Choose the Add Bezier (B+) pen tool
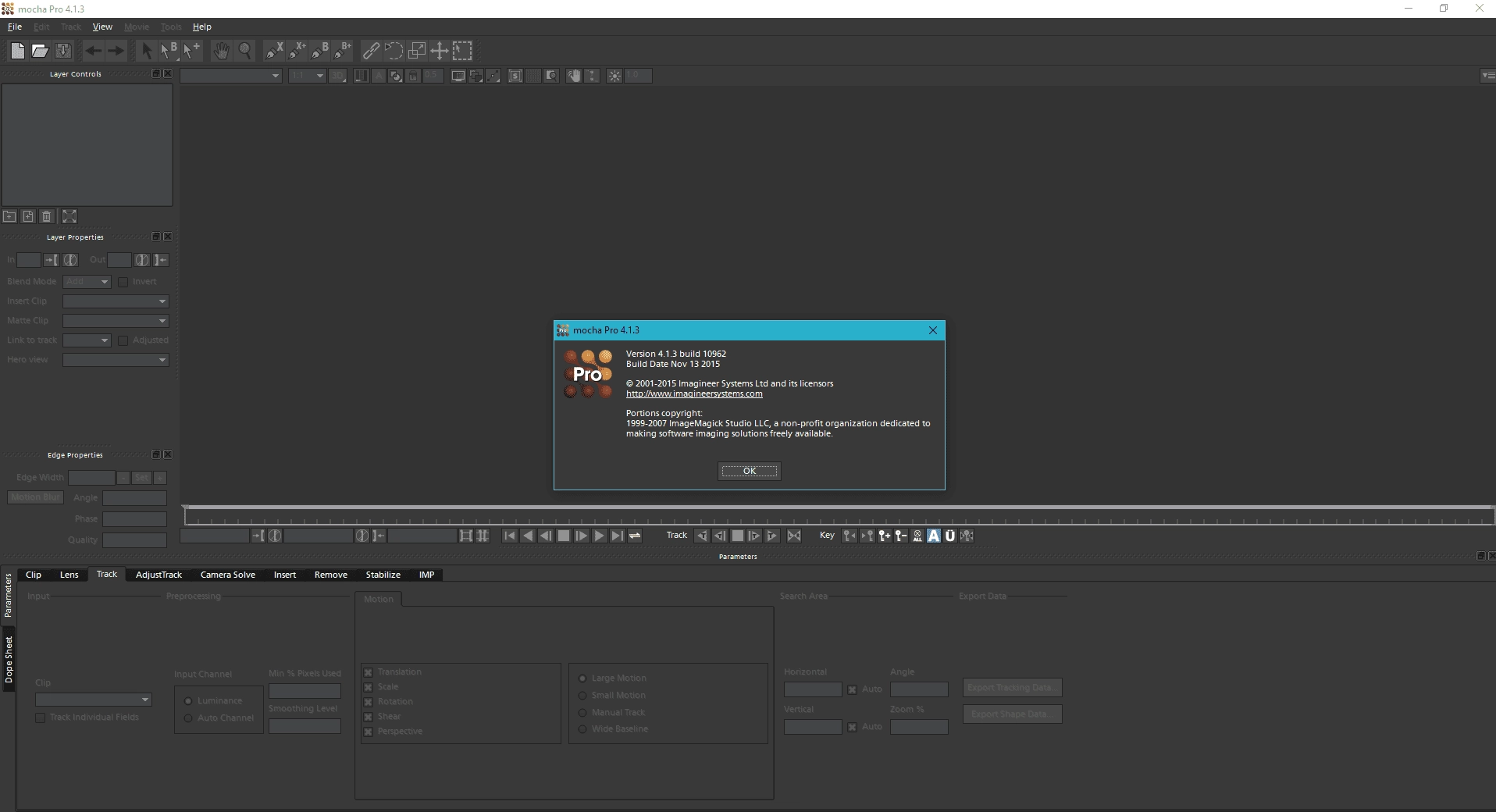This screenshot has height=812, width=1496. [343, 51]
